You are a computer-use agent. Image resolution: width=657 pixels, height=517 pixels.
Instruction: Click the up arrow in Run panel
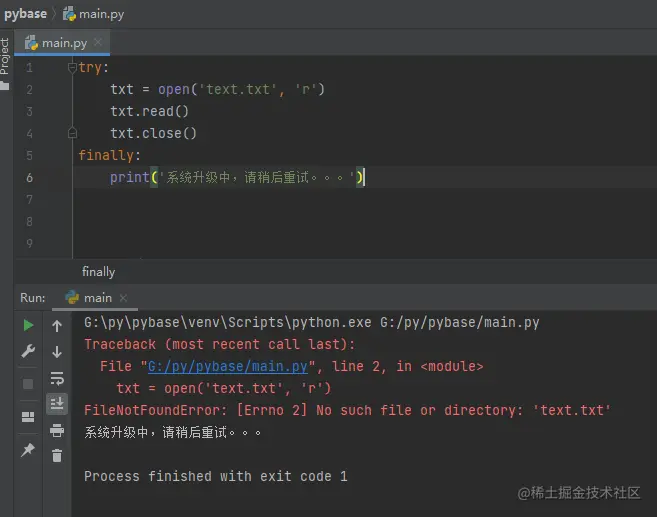click(57, 326)
